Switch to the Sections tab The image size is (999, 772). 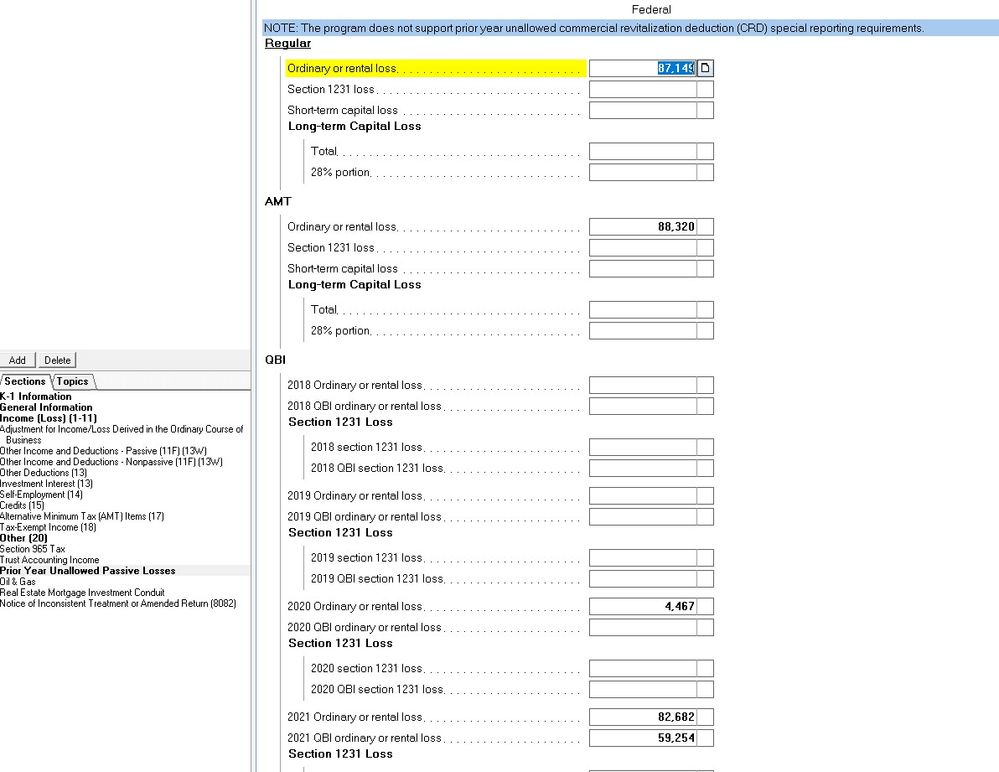coord(24,381)
